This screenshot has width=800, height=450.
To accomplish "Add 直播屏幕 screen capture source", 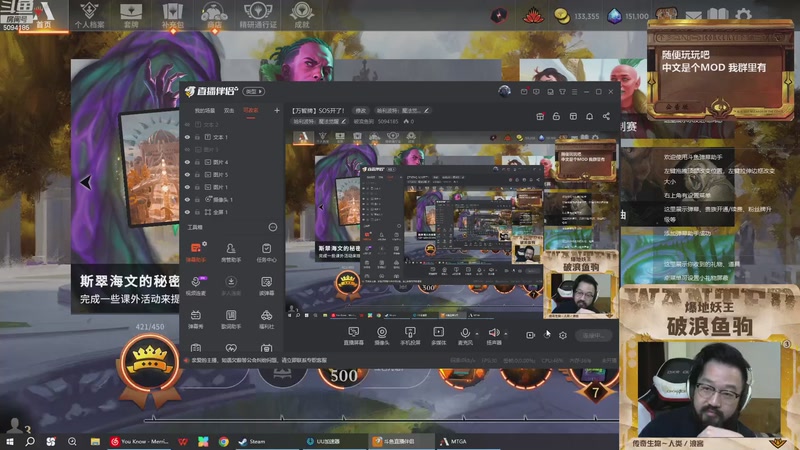I will coord(353,336).
